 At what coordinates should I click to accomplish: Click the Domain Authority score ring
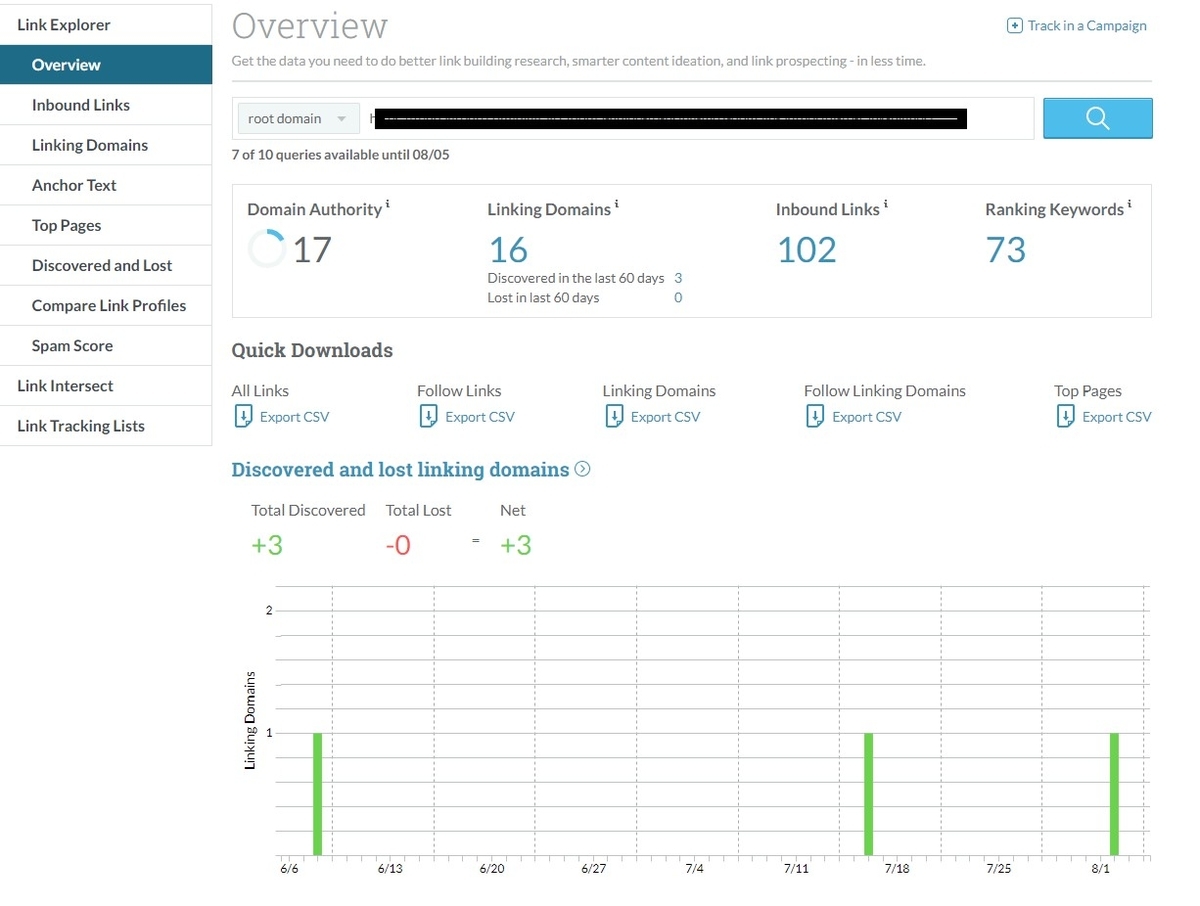click(267, 248)
